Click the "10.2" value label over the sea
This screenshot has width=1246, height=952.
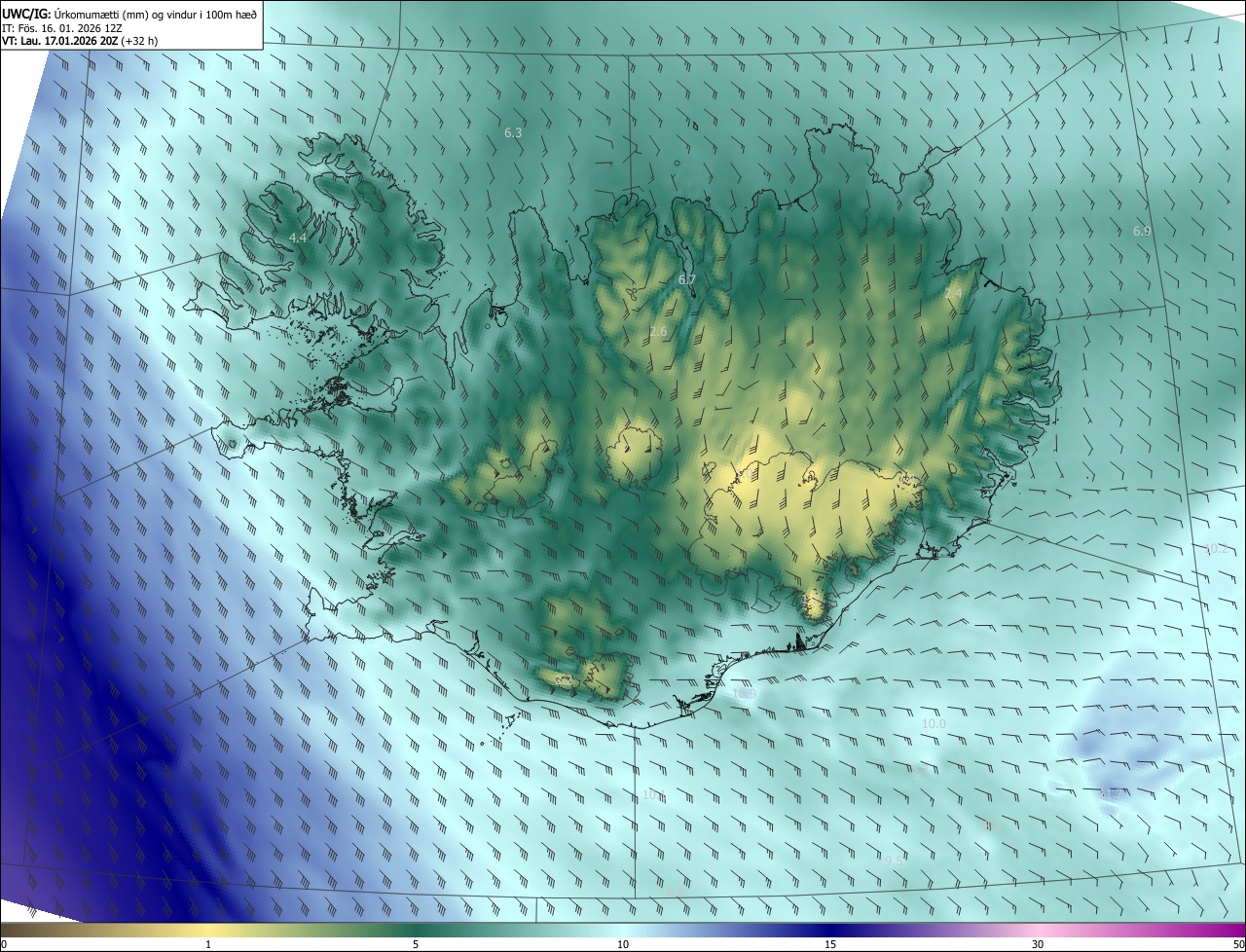[x=1216, y=549]
